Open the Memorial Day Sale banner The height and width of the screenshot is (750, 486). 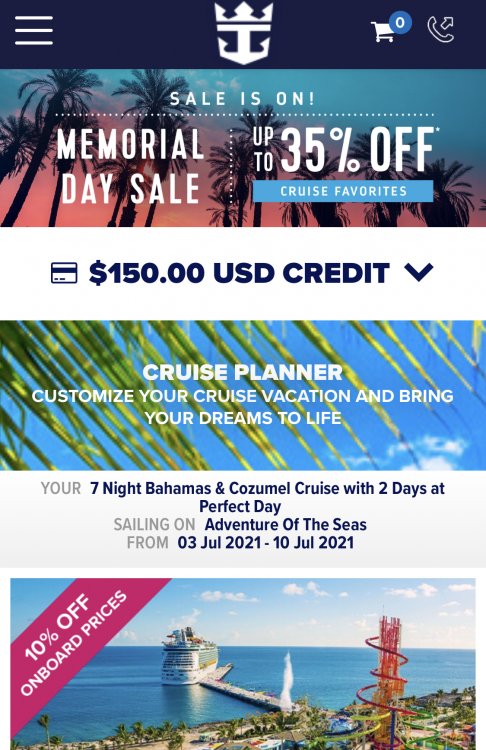[x=243, y=148]
